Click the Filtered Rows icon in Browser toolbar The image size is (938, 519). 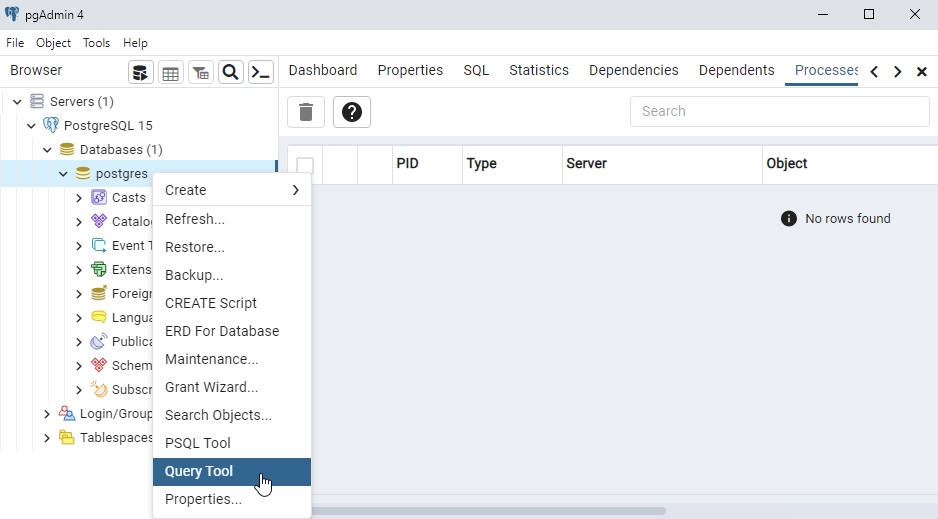click(x=201, y=72)
